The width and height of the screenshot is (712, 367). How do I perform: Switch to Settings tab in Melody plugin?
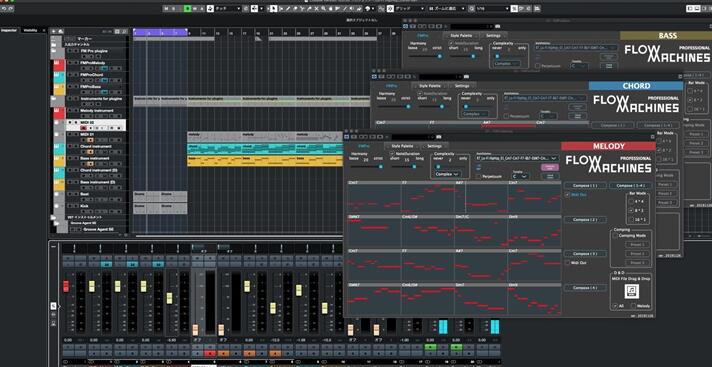point(435,146)
